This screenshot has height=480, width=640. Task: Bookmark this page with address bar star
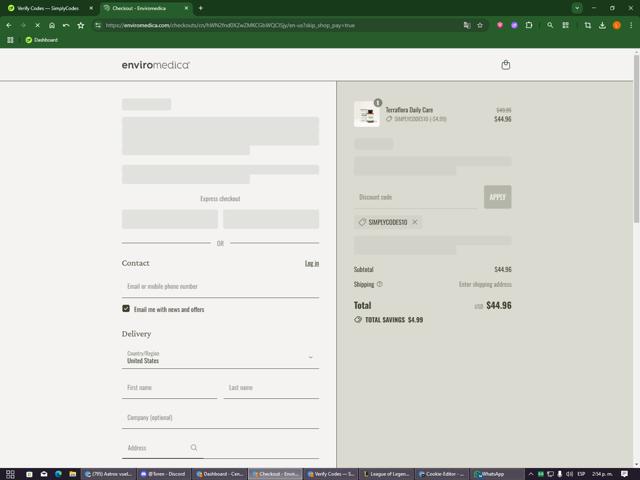(480, 25)
